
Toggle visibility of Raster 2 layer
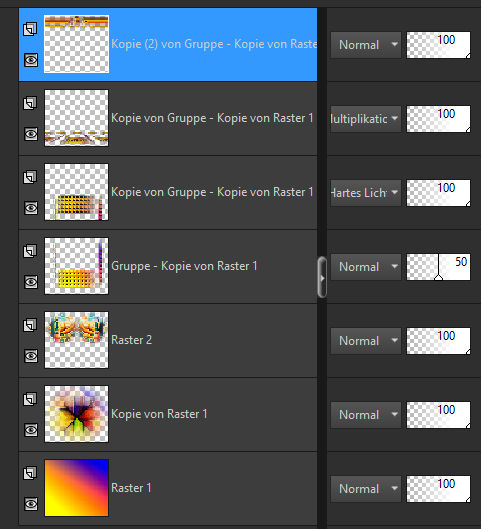coord(31,356)
